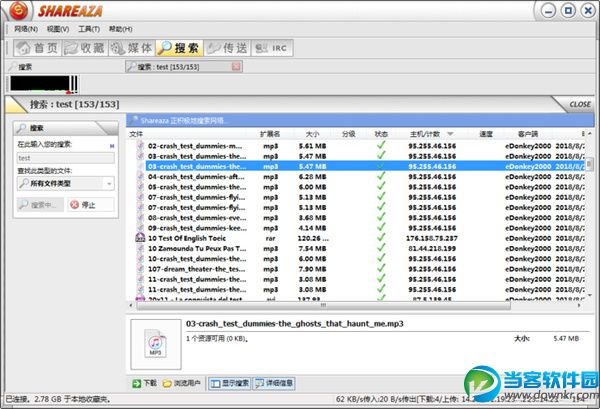Click the 搜索中 search button
Viewport: 600px width, 409px height.
(40, 205)
